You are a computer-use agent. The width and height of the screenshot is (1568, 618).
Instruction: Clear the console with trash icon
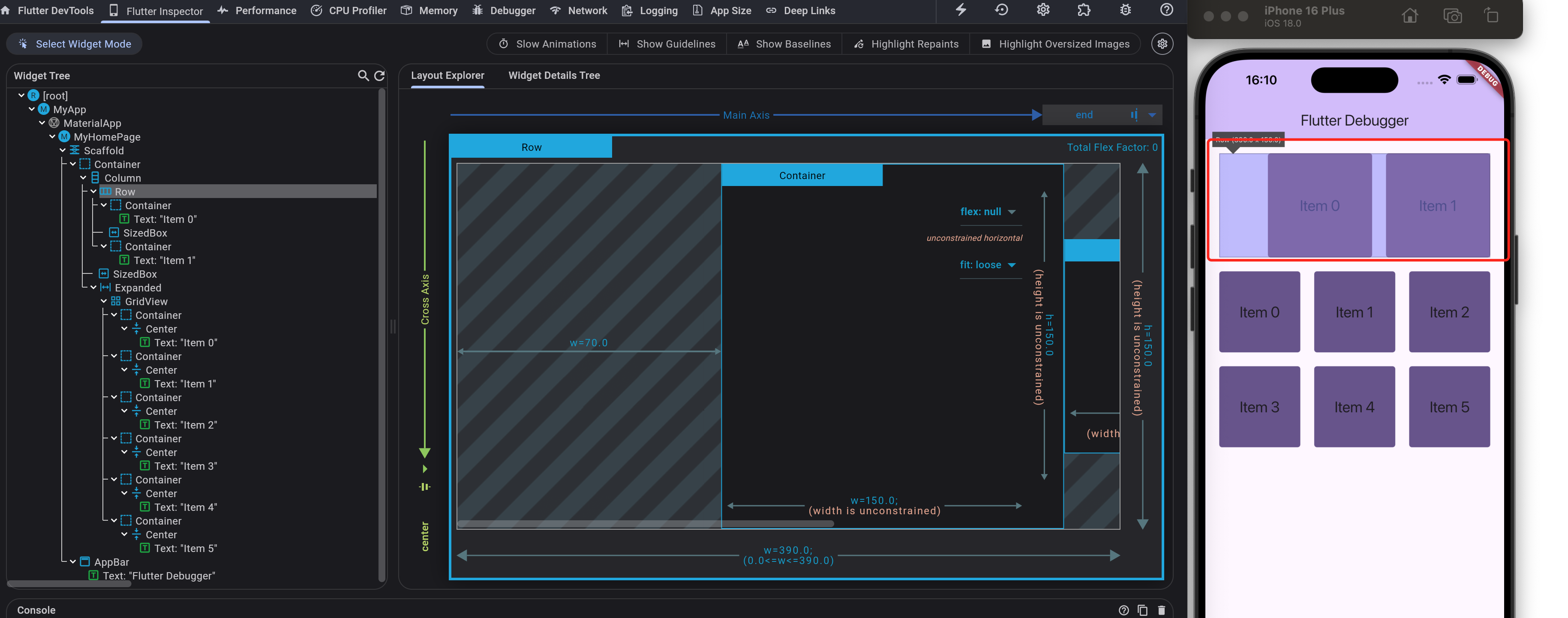pyautogui.click(x=1161, y=610)
